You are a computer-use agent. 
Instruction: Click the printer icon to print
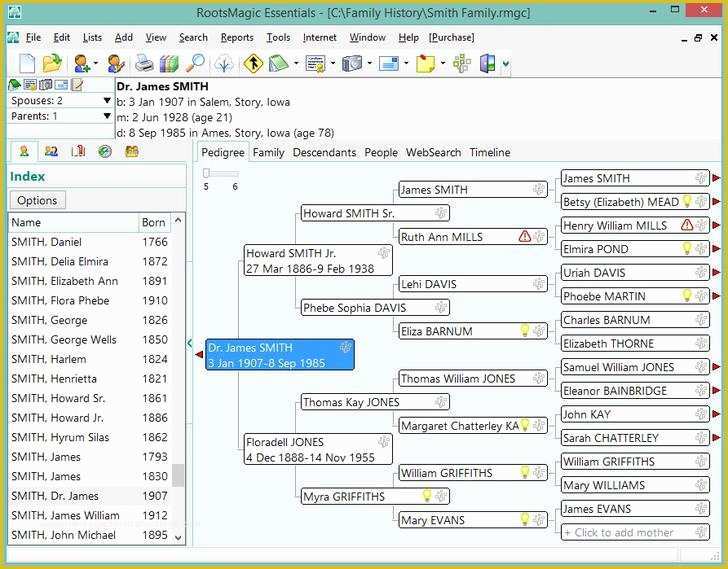tap(144, 63)
